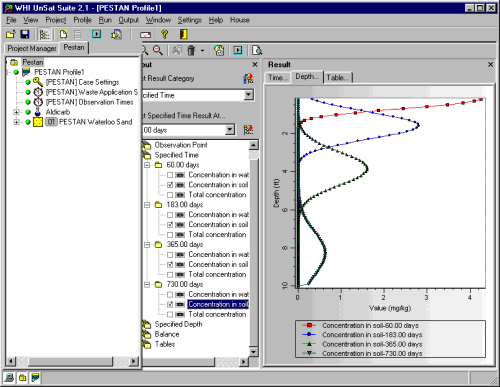Viewport: 500px width, 387px height.
Task: Click the run model play icon
Action: (x=97, y=34)
